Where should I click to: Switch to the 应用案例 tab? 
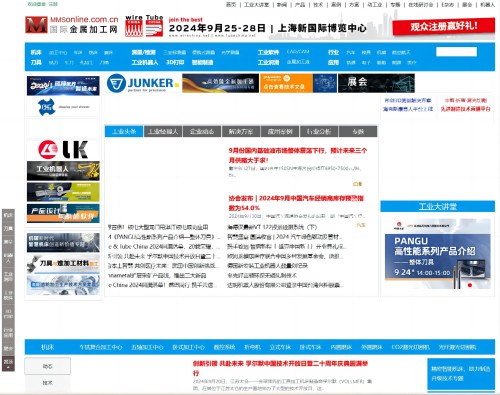(280, 131)
